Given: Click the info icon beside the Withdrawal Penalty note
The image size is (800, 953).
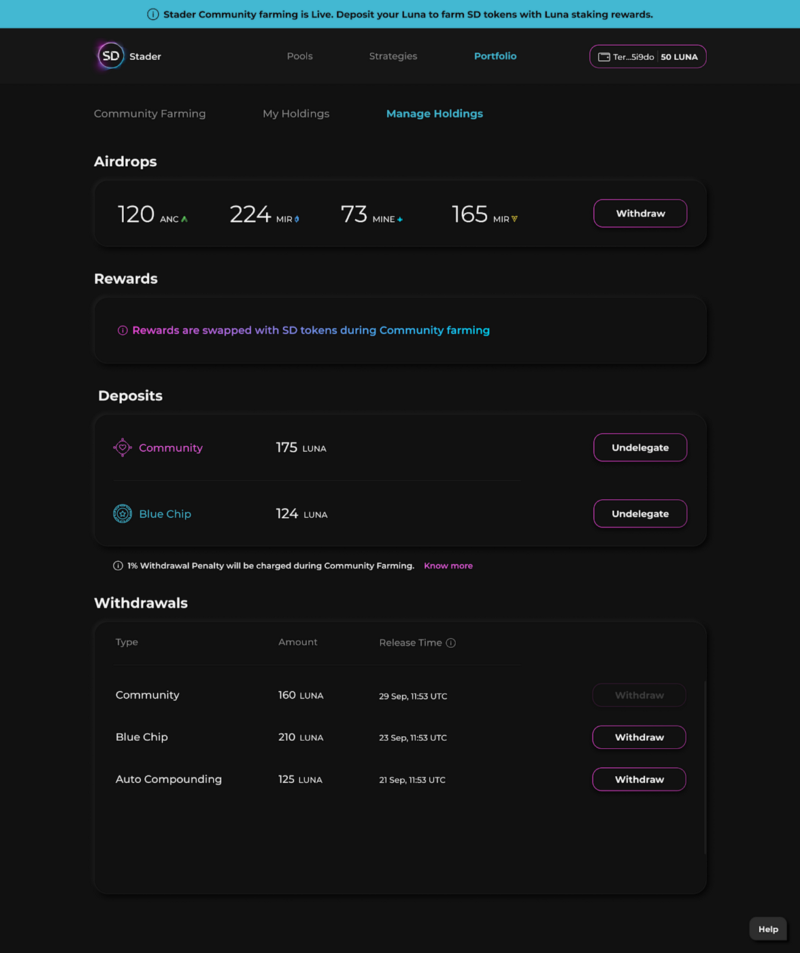Looking at the screenshot, I should 118,566.
